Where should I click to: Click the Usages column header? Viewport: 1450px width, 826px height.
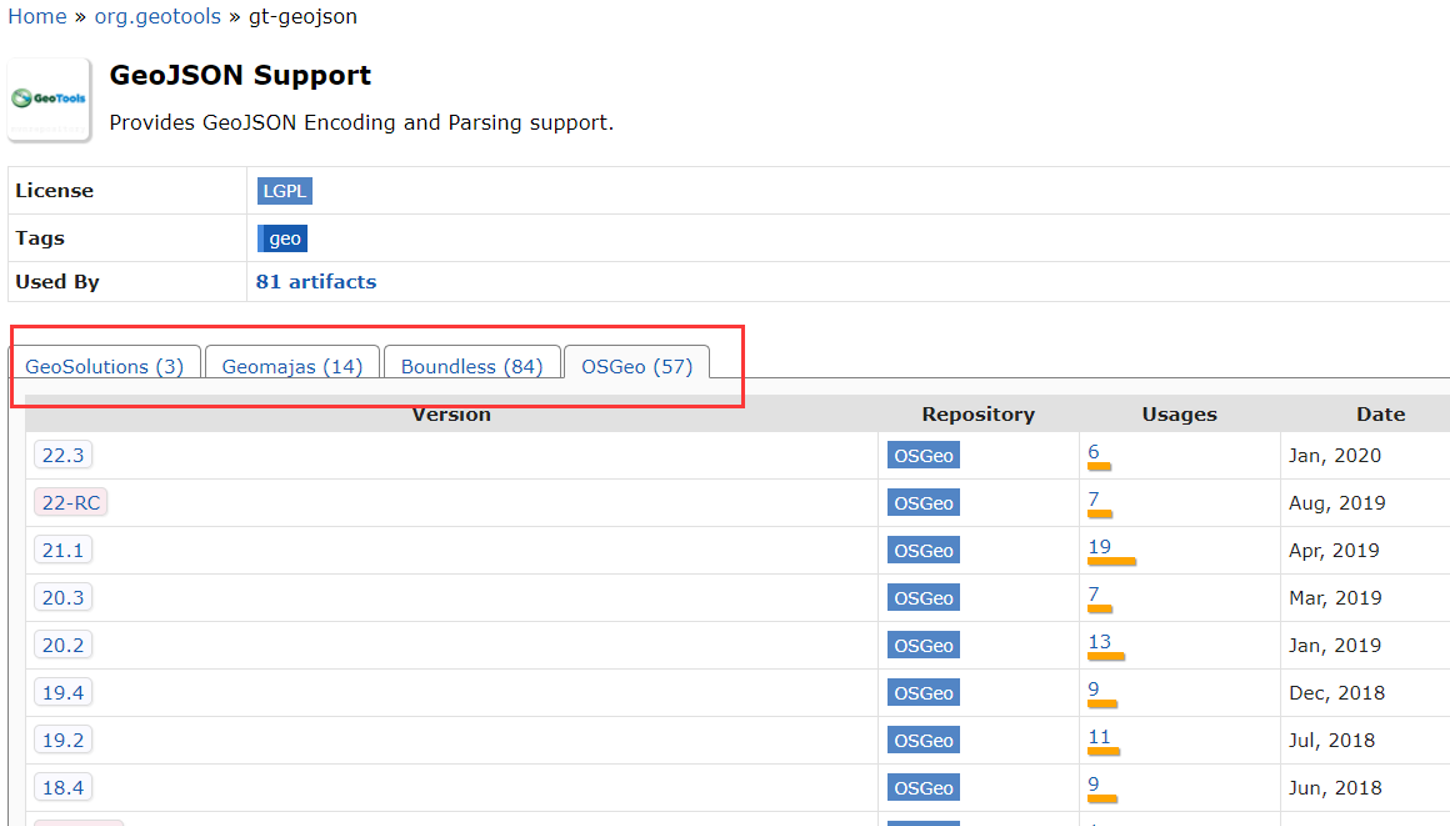[x=1179, y=414]
